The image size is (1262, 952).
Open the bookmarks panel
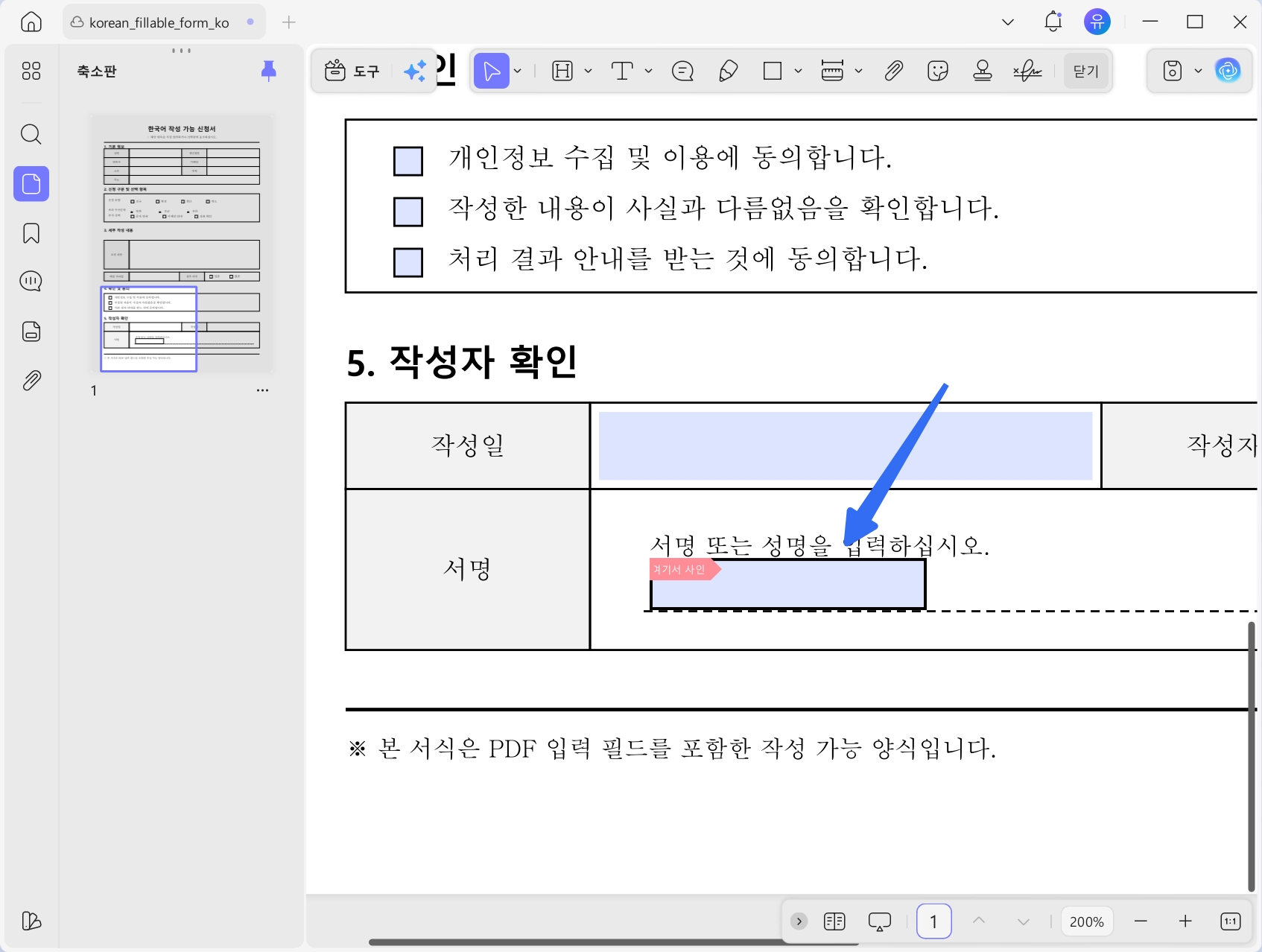(x=31, y=233)
